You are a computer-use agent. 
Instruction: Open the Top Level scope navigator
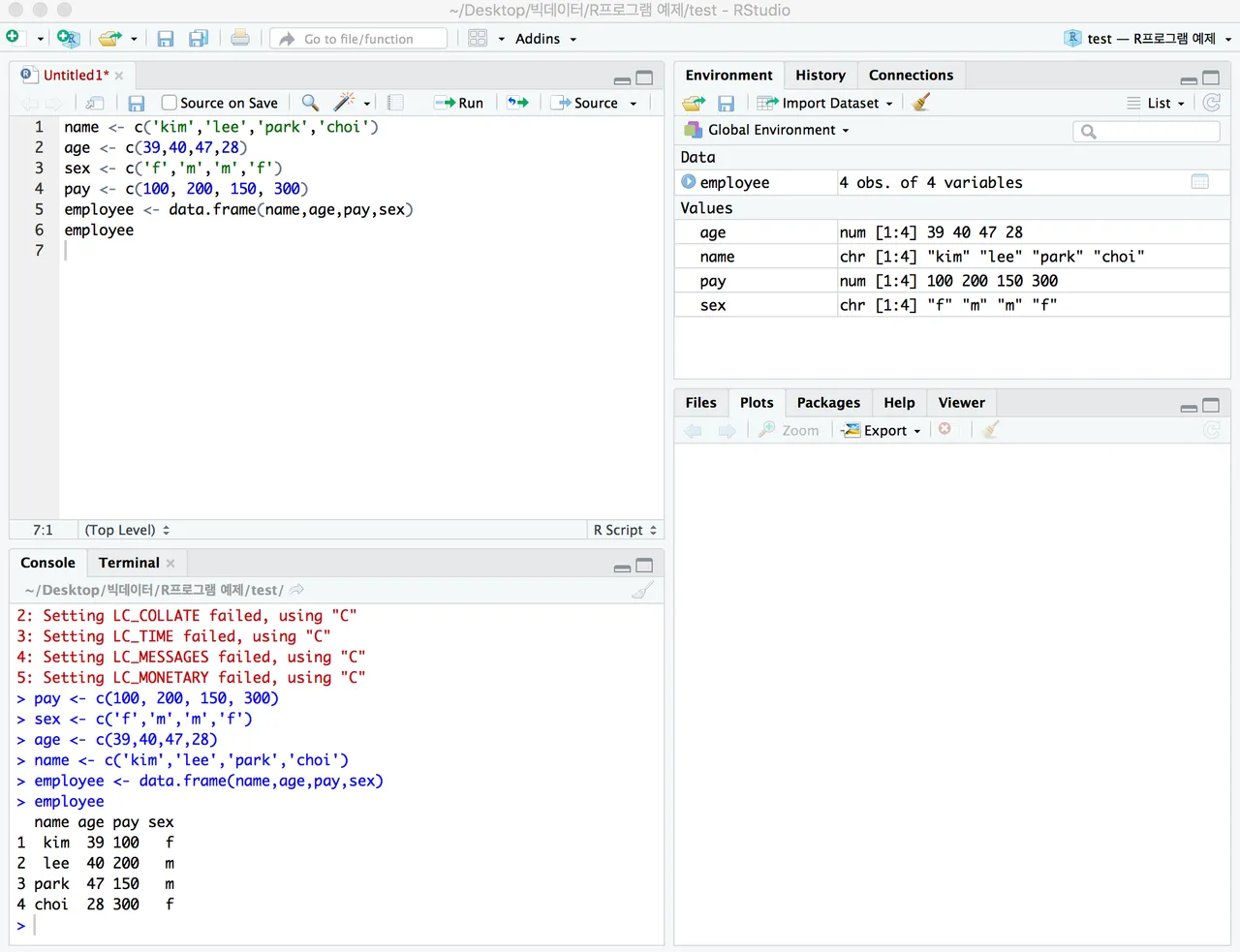[x=127, y=530]
